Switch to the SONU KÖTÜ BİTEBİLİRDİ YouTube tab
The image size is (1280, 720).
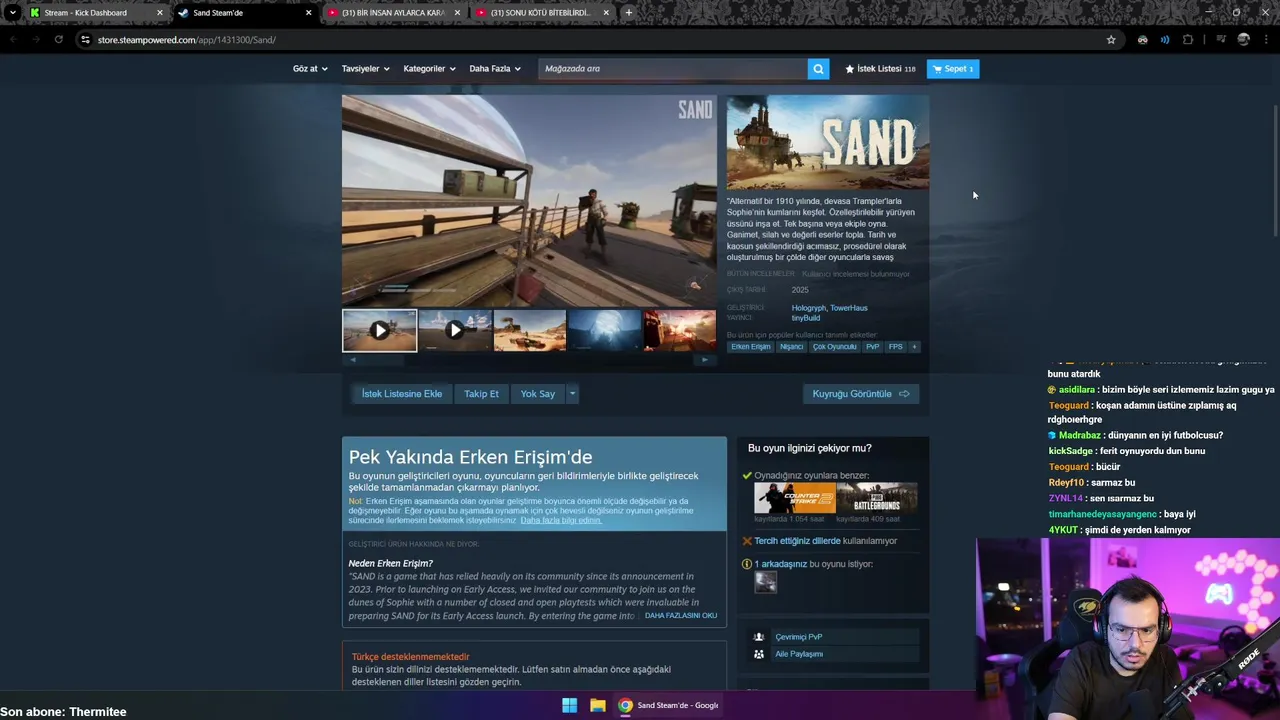pos(540,13)
